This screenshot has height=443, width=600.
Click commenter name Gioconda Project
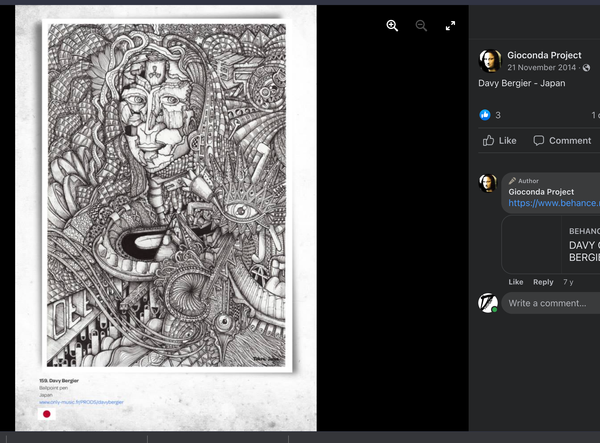point(541,192)
